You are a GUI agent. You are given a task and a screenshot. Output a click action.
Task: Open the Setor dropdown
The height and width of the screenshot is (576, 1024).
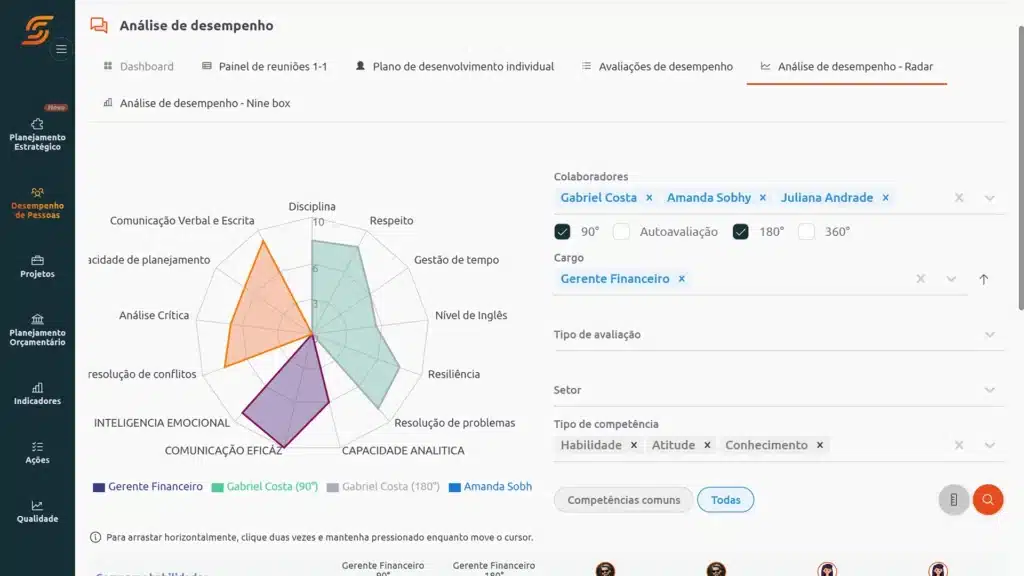990,389
